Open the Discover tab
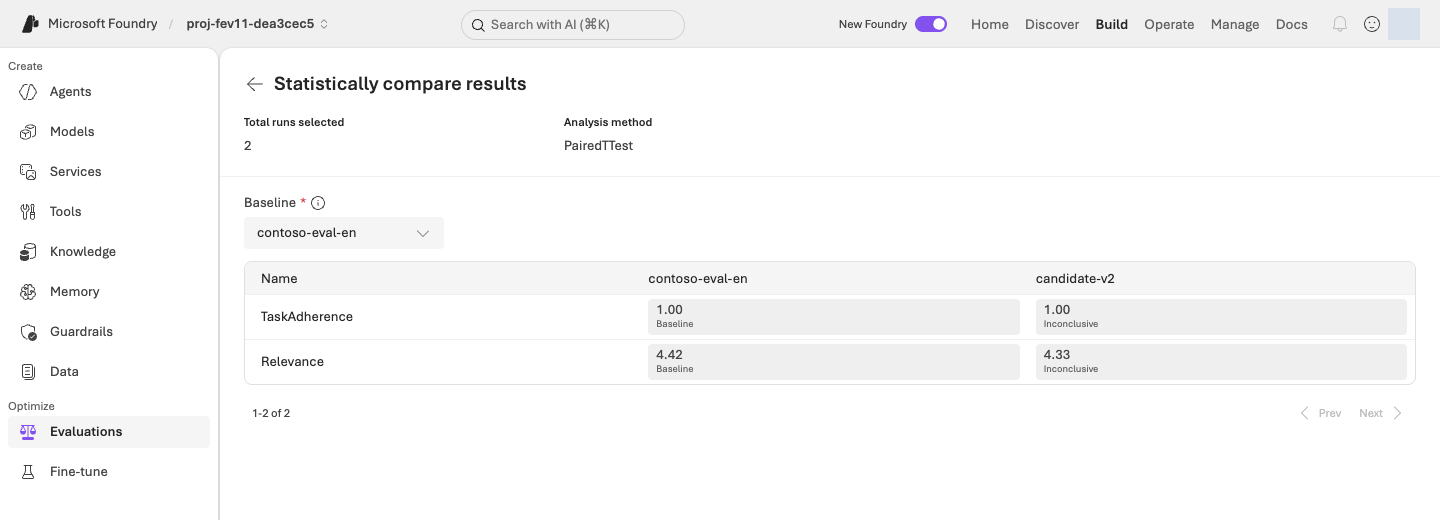The image size is (1440, 520). 1052,24
